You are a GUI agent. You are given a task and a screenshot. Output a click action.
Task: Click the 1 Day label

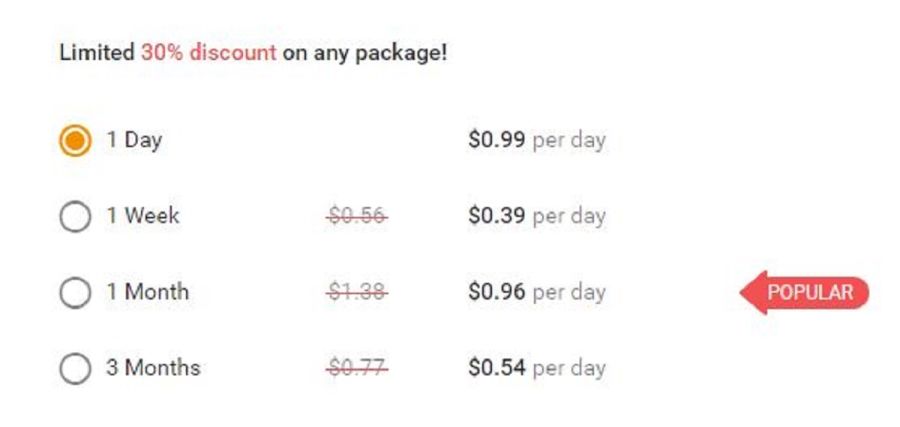pos(134,141)
